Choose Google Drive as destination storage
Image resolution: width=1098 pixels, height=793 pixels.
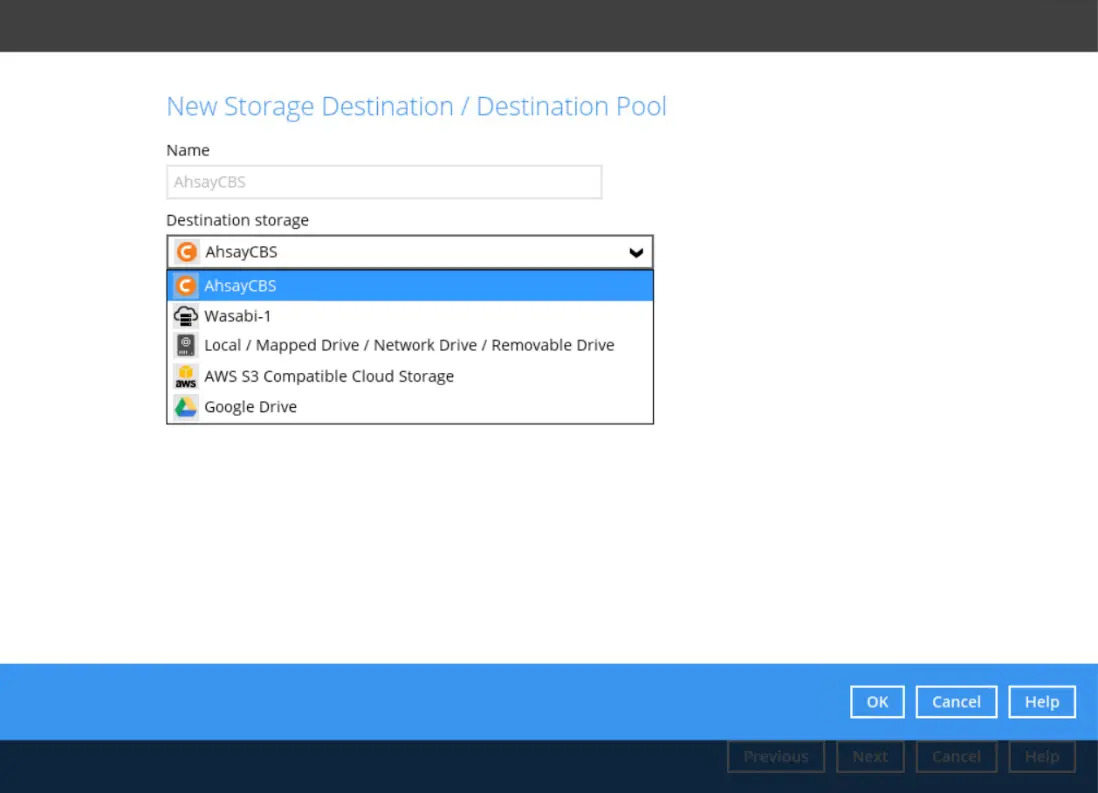point(250,407)
